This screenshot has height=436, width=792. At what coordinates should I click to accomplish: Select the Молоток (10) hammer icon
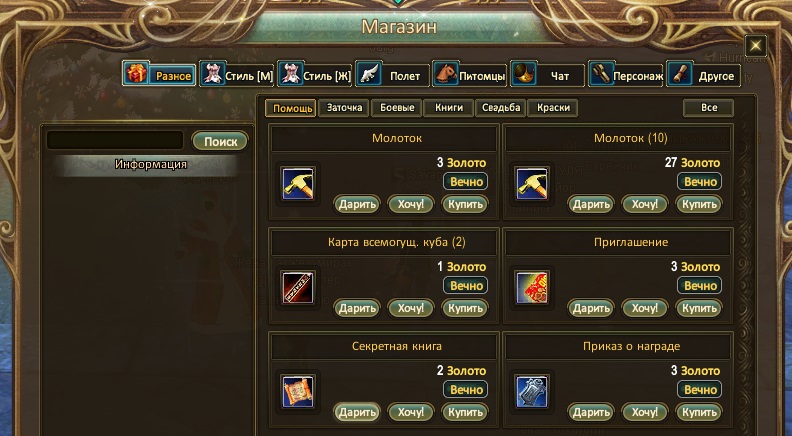(532, 183)
